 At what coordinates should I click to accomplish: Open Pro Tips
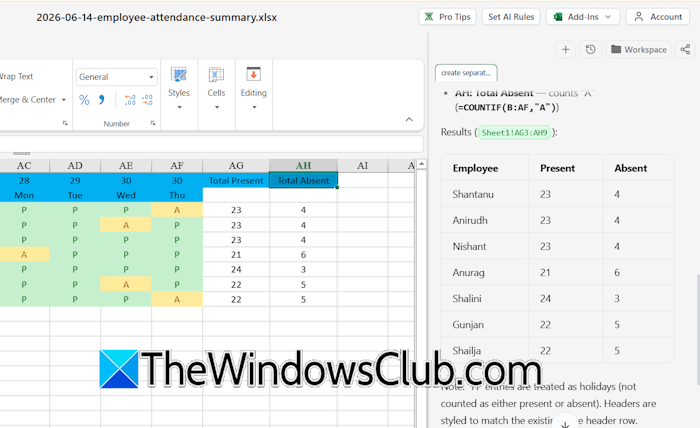[x=447, y=17]
